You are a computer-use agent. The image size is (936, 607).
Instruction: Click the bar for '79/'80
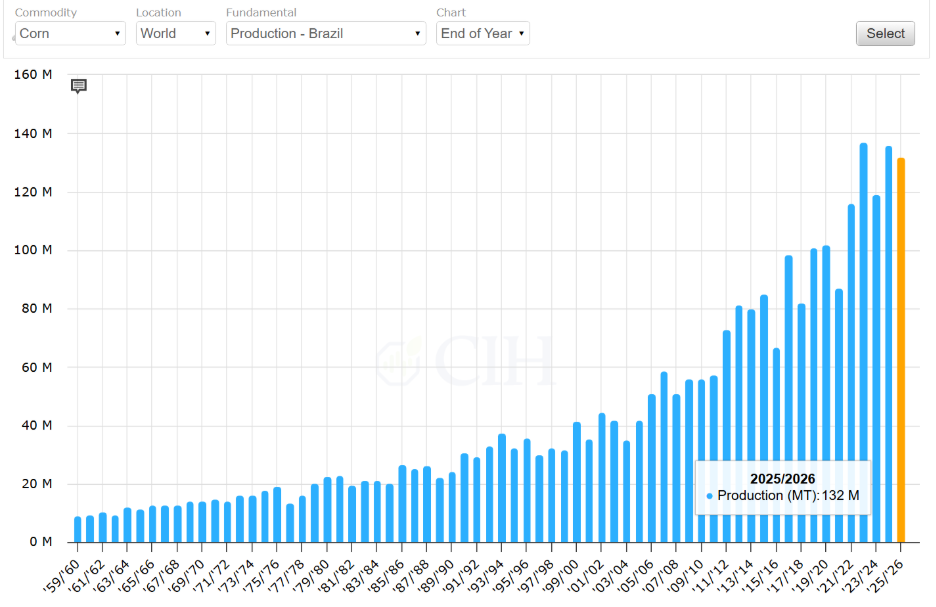(327, 510)
